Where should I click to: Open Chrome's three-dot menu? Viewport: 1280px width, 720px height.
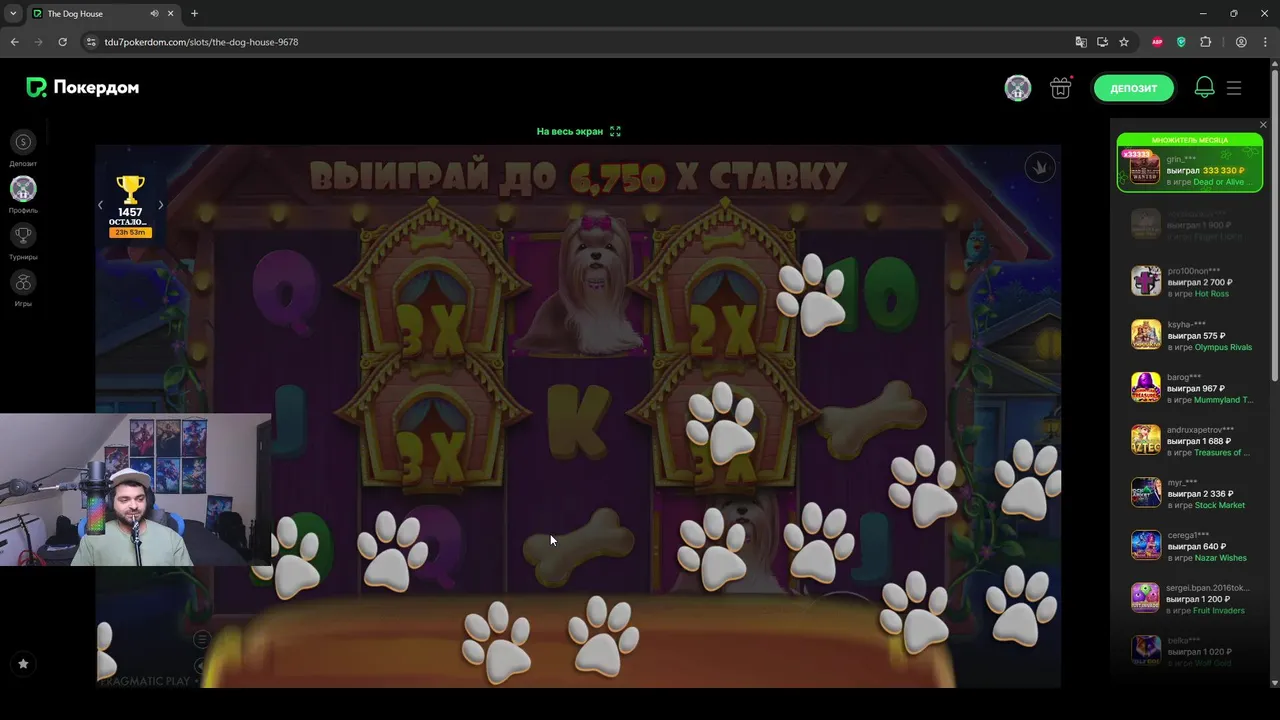pyautogui.click(x=1265, y=42)
